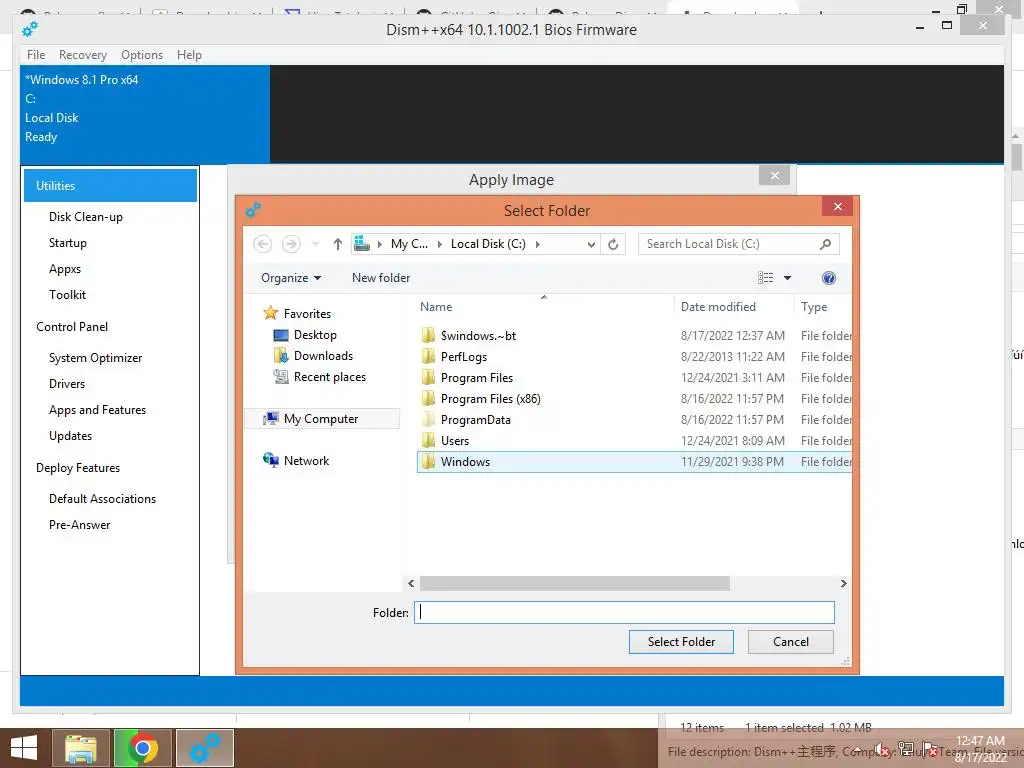The height and width of the screenshot is (768, 1024).
Task: Click the Downloads folder icon in Favorites
Action: 281,356
